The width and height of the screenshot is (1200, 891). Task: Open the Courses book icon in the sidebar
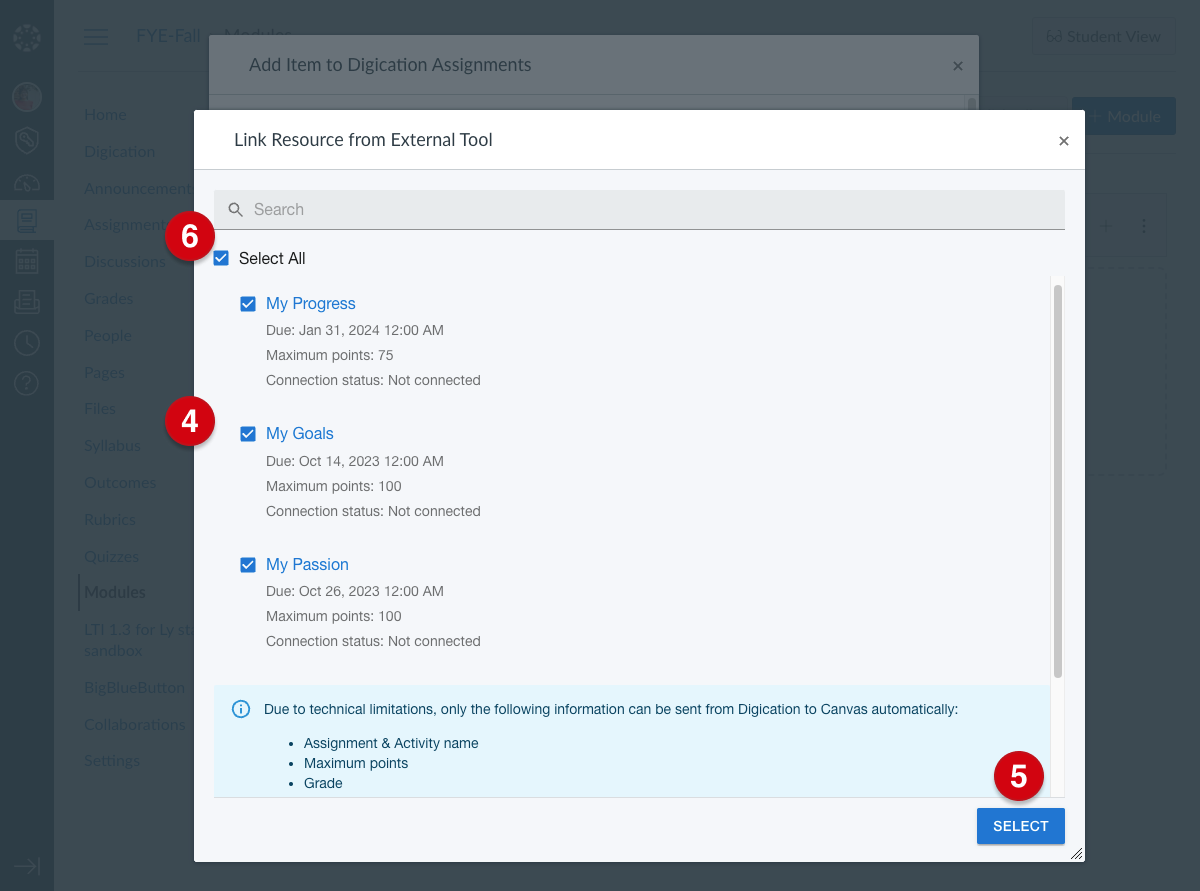click(x=27, y=220)
